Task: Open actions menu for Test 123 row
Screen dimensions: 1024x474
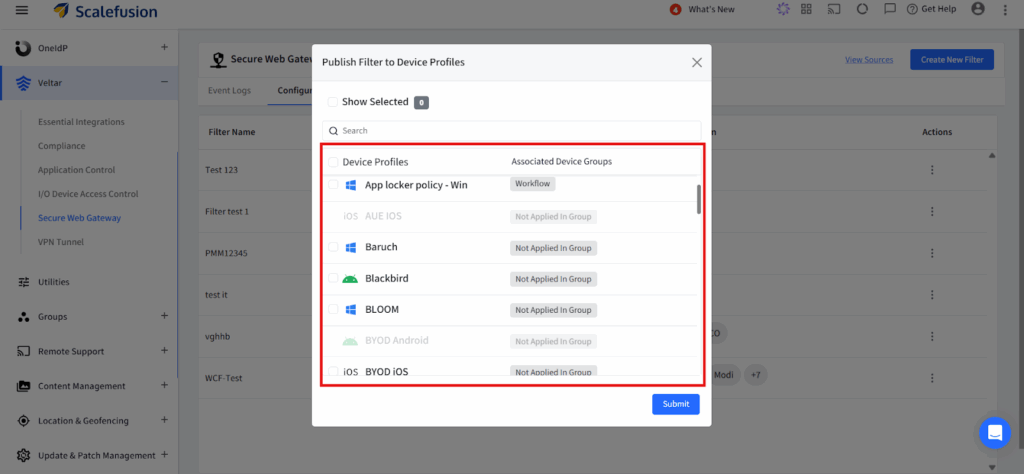Action: pyautogui.click(x=932, y=170)
